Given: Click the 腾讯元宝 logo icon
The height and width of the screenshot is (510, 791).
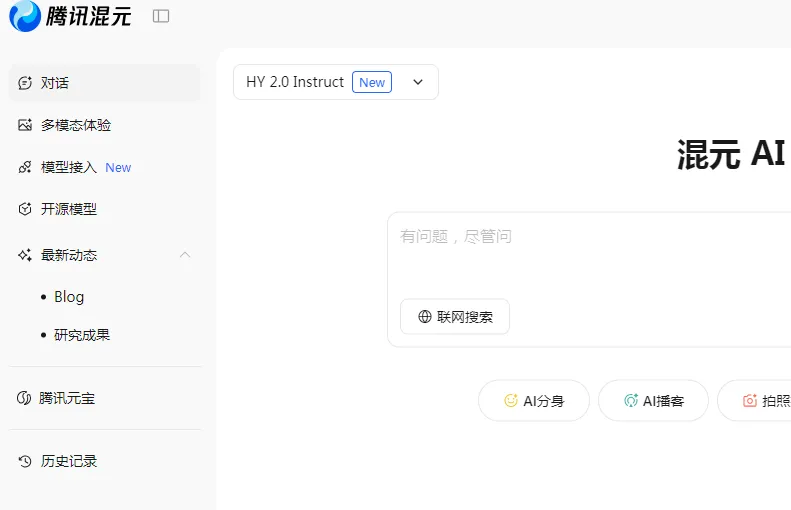Looking at the screenshot, I should 24,398.
